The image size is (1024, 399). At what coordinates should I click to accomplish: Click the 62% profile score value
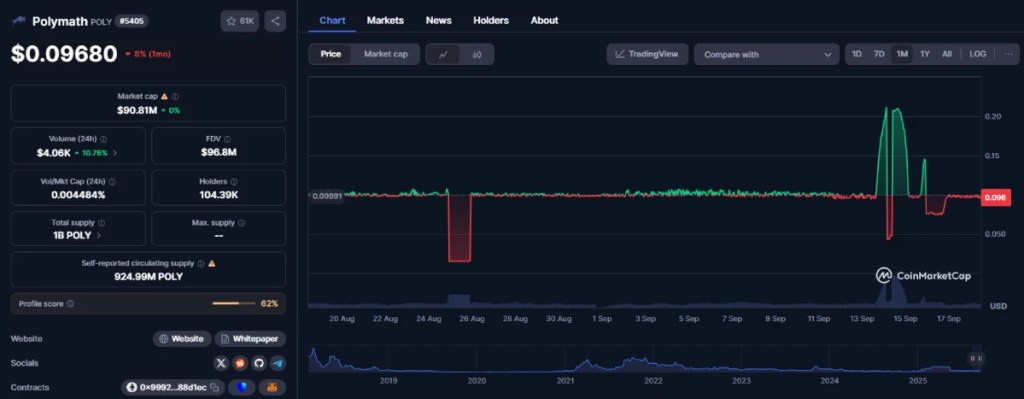pos(270,304)
